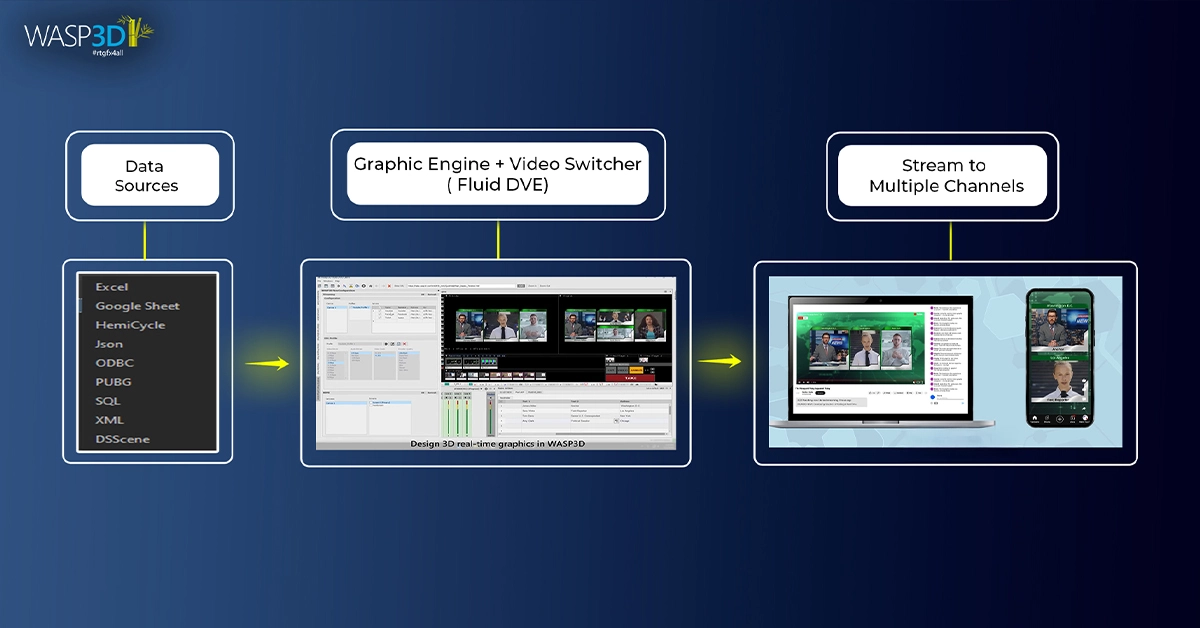The width and height of the screenshot is (1200, 628).
Task: Click the red X delete icon beside the profile list
Action: coord(404,343)
